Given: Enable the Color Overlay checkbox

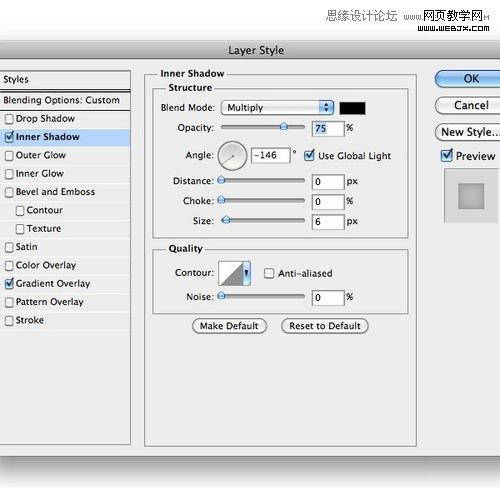Looking at the screenshot, I should click(x=9, y=266).
